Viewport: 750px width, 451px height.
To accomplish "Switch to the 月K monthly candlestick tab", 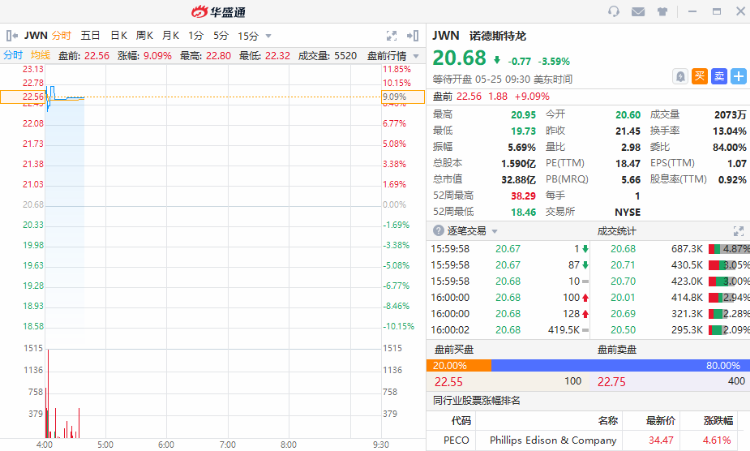I will click(170, 35).
